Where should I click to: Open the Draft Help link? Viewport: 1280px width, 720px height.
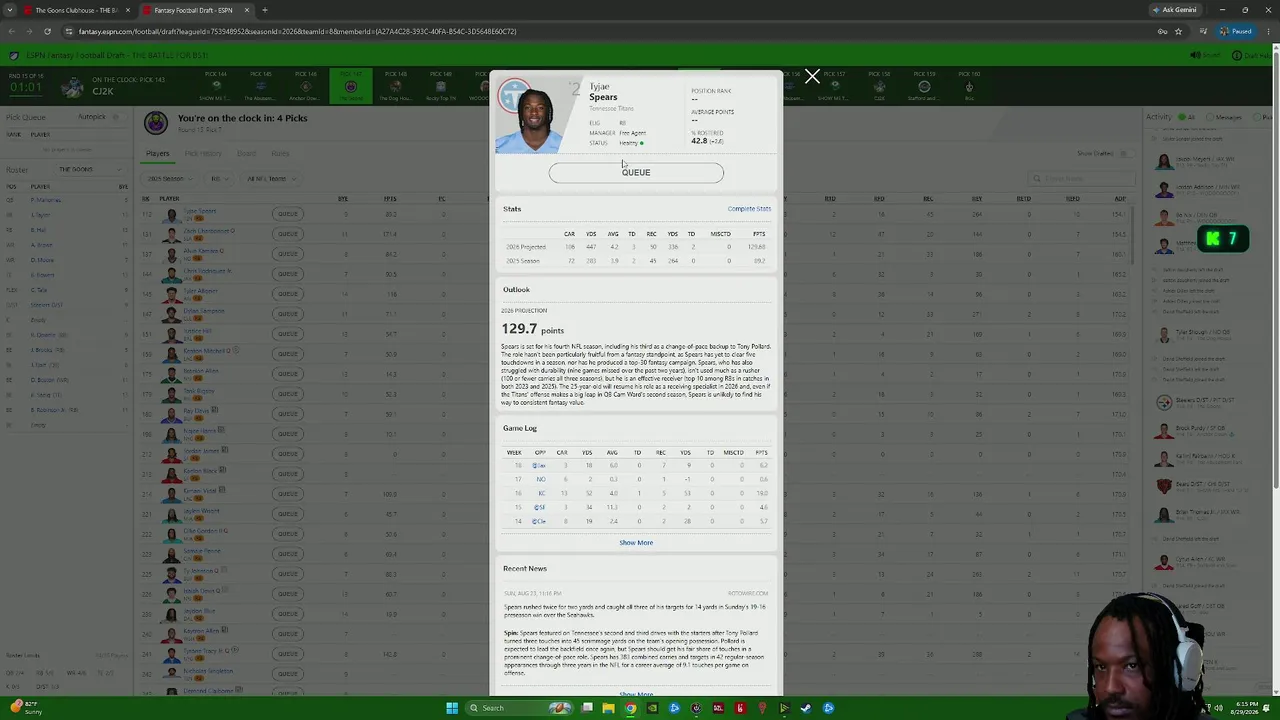(x=1252, y=55)
